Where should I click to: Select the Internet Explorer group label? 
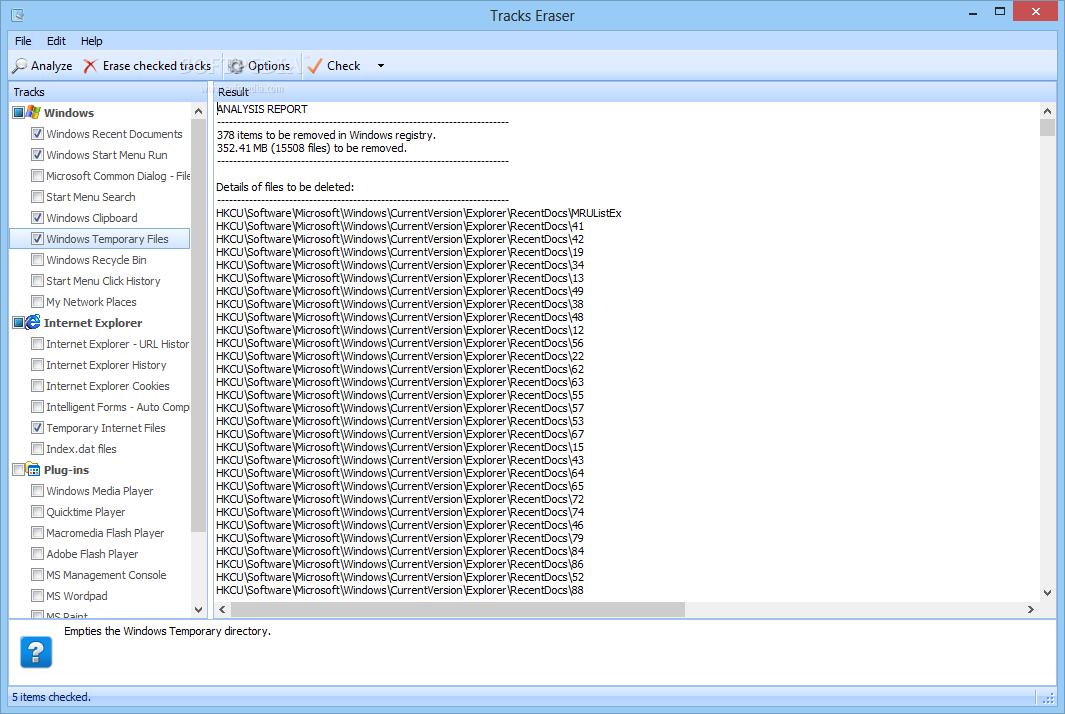[x=93, y=323]
